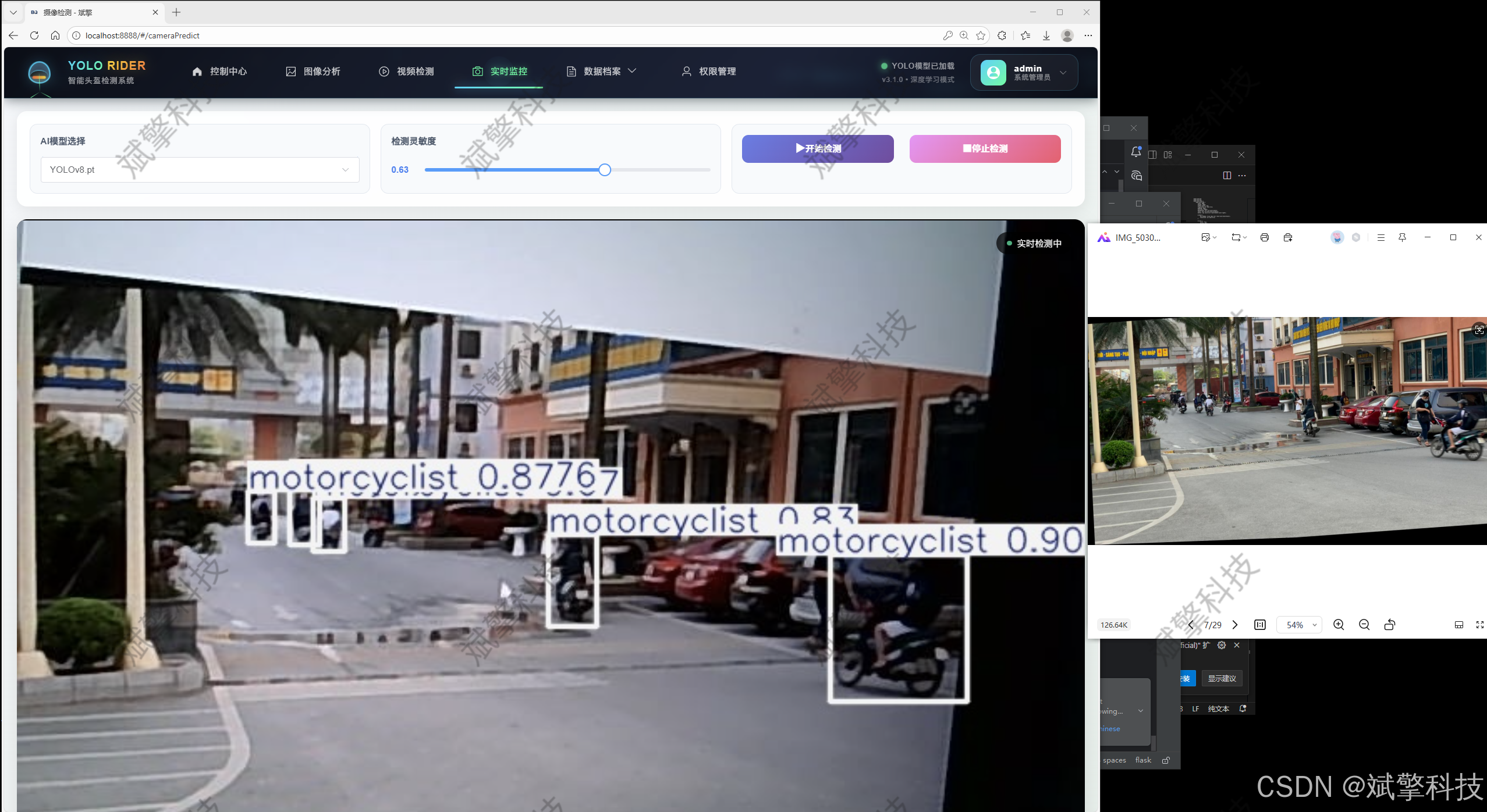Go to next image in viewer
The height and width of the screenshot is (812, 1487).
coord(1235,625)
